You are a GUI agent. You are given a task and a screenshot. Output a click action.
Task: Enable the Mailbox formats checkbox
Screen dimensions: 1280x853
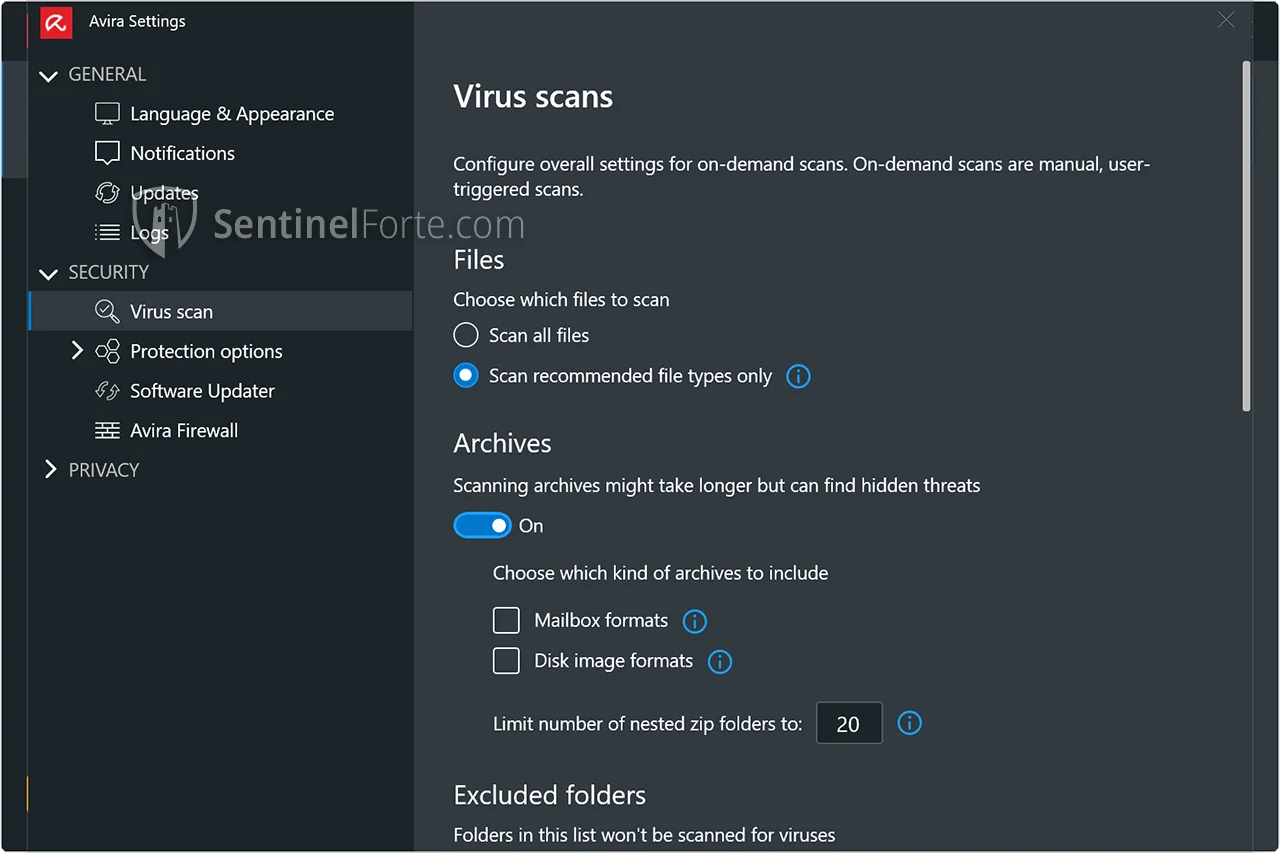[506, 620]
